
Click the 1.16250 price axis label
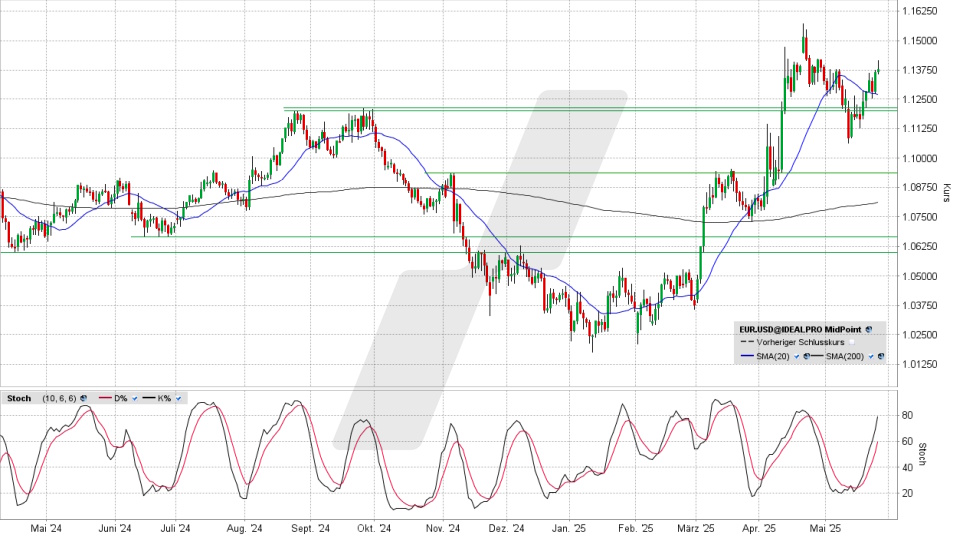[x=920, y=11]
